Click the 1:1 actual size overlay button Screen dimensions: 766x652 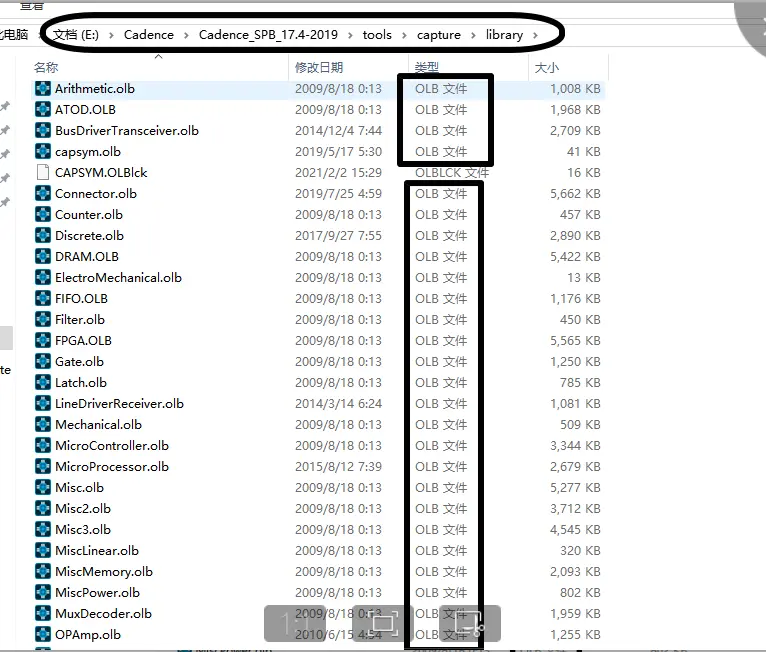pyautogui.click(x=295, y=624)
